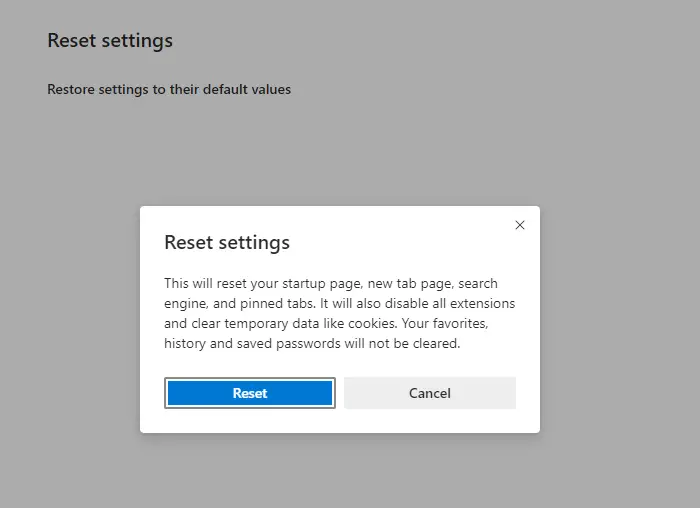Click the gray page area below Restore settings text
700x508 pixels.
pos(170,150)
